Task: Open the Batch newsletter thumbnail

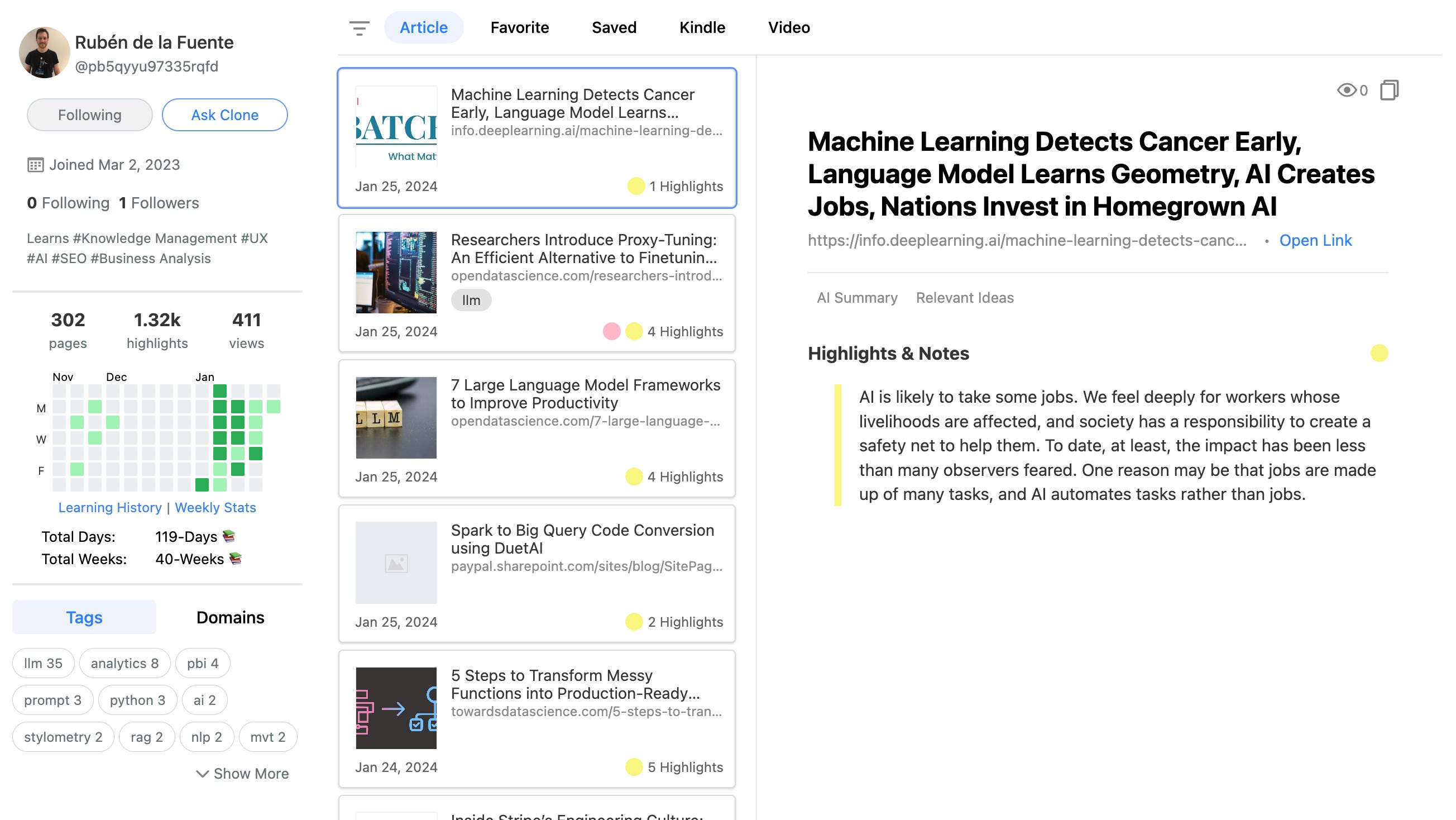Action: click(x=396, y=126)
